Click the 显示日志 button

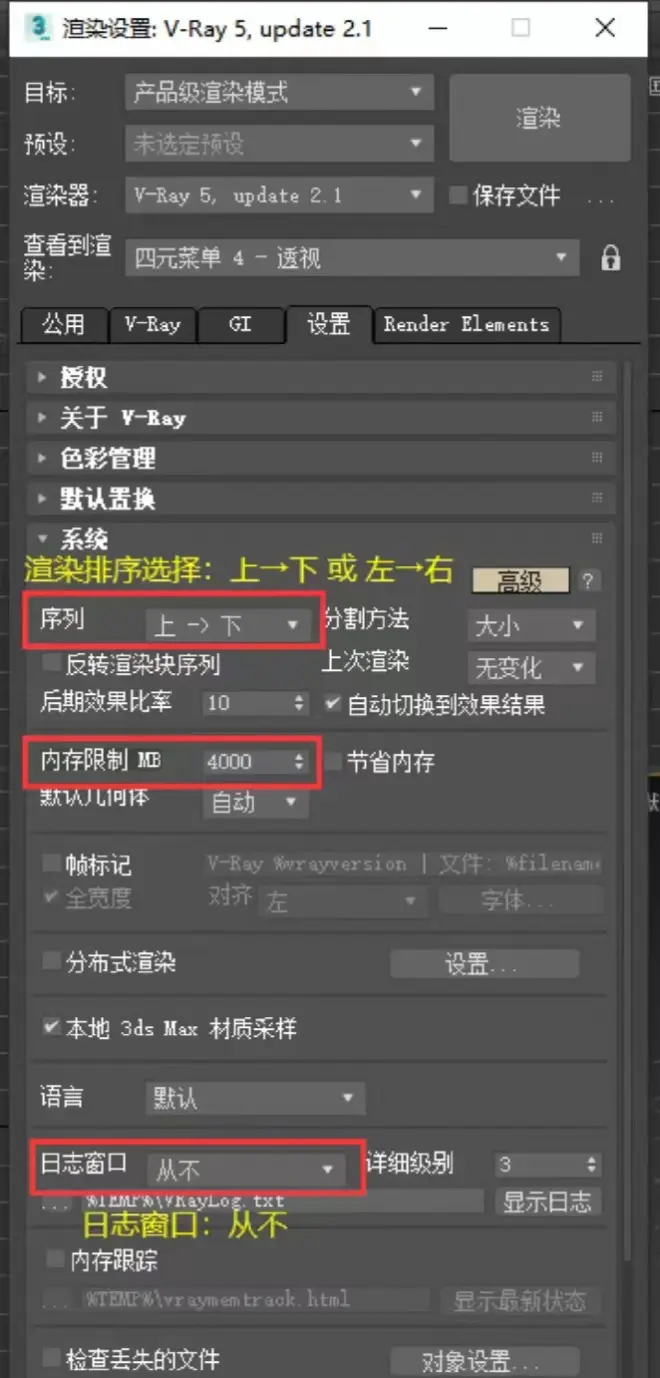[547, 1201]
